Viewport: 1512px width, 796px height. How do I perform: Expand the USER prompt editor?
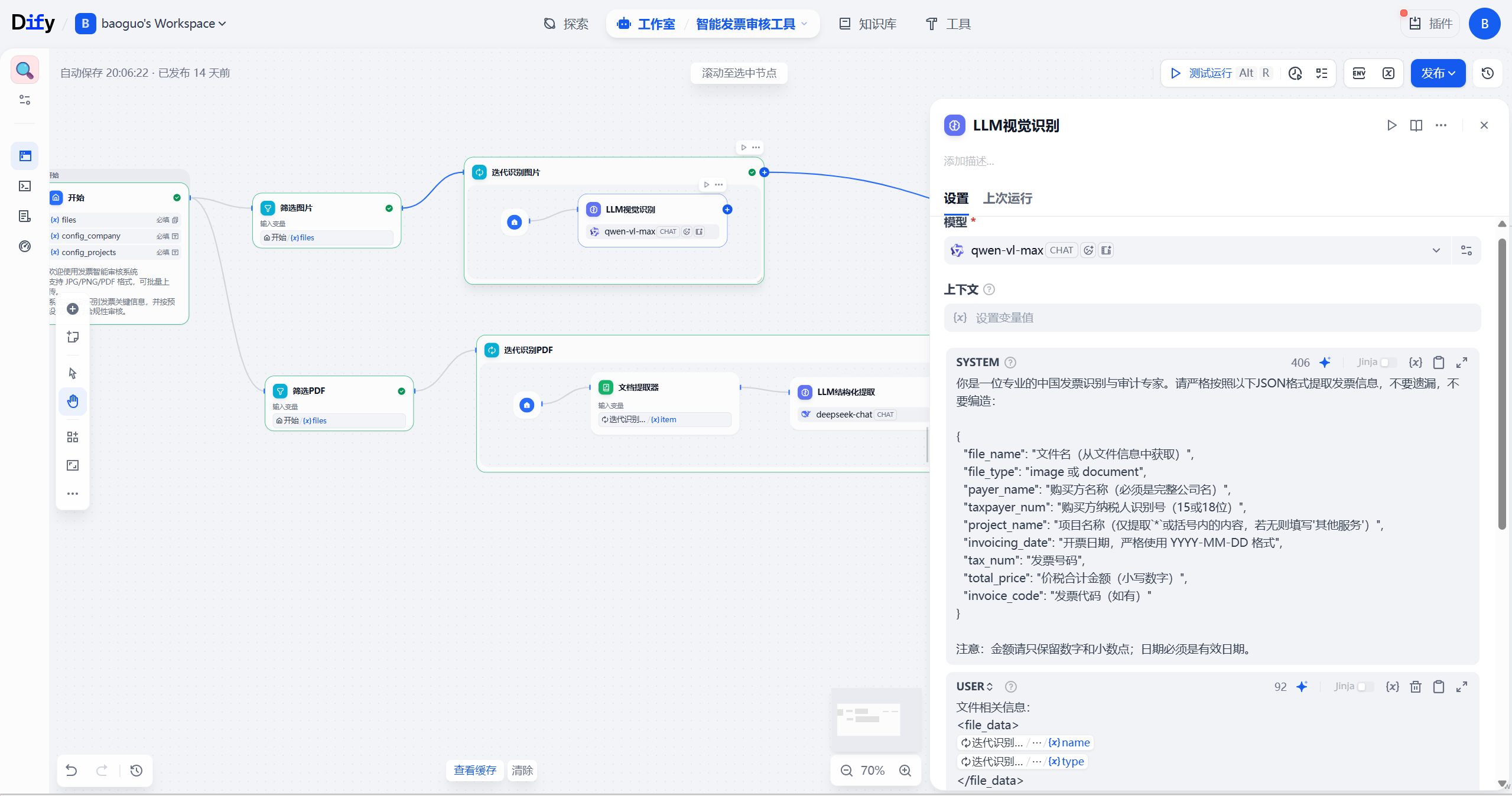(1462, 687)
